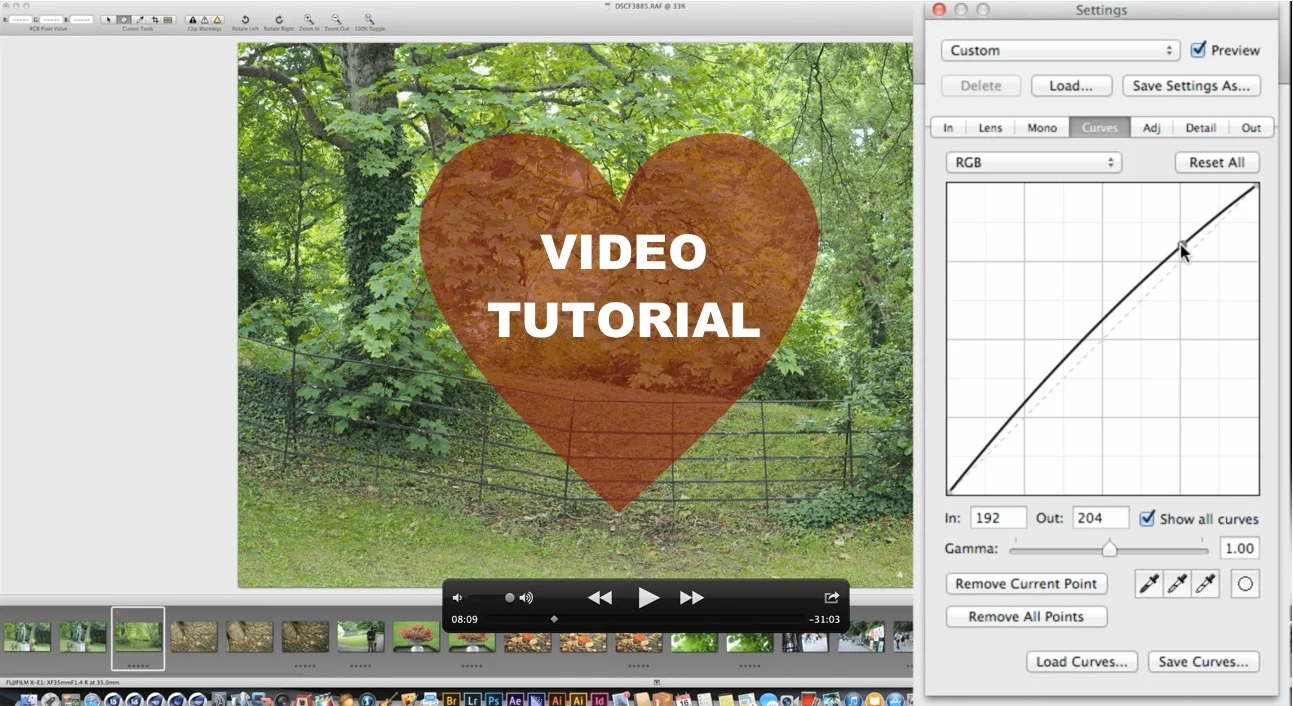Screen dimensions: 1293x706
Task: Switch to the Curves tab
Action: (1099, 127)
